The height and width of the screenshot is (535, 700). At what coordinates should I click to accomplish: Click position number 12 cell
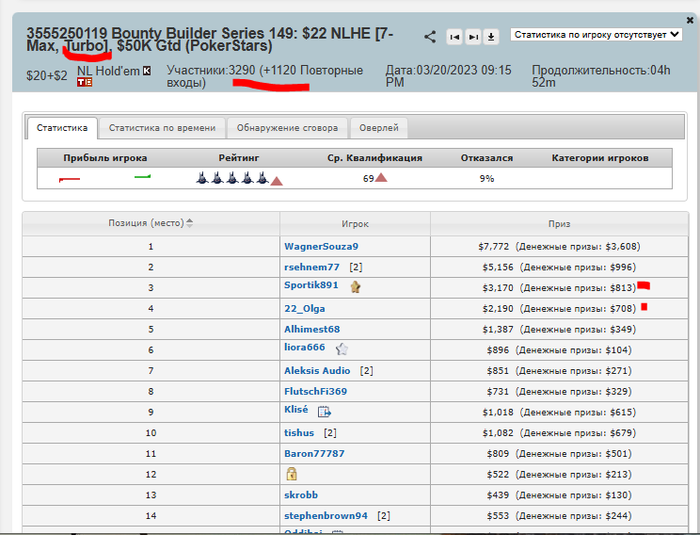coord(151,474)
